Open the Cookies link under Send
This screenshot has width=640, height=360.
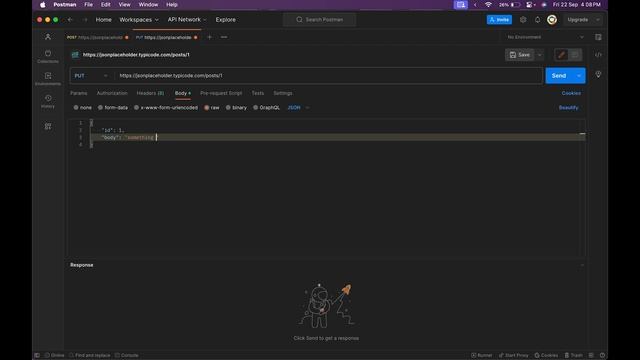click(571, 93)
